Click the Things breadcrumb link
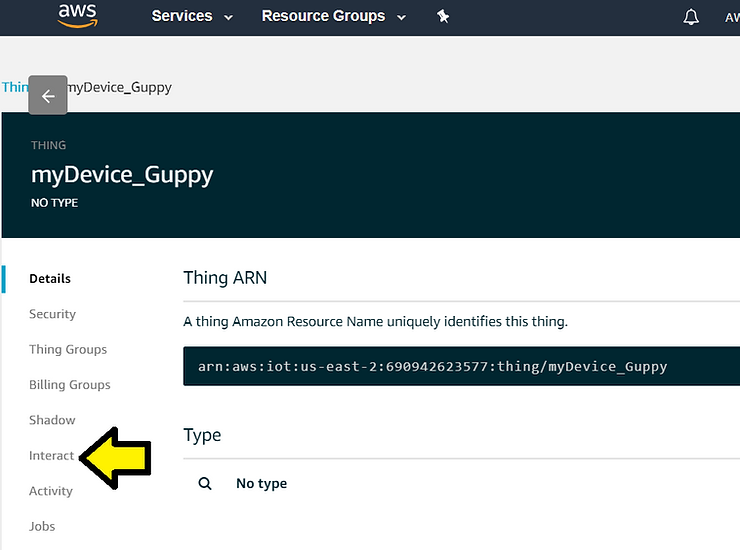The image size is (740, 550). click(14, 87)
